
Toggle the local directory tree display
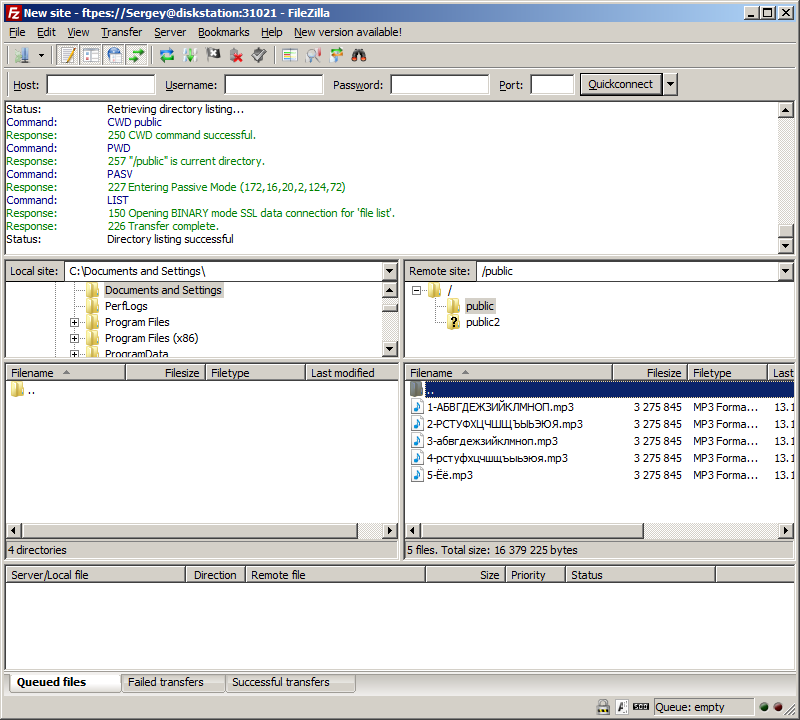tap(91, 55)
